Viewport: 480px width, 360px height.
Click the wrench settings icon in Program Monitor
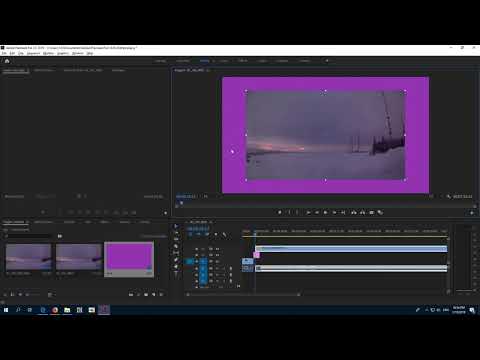pos(449,196)
